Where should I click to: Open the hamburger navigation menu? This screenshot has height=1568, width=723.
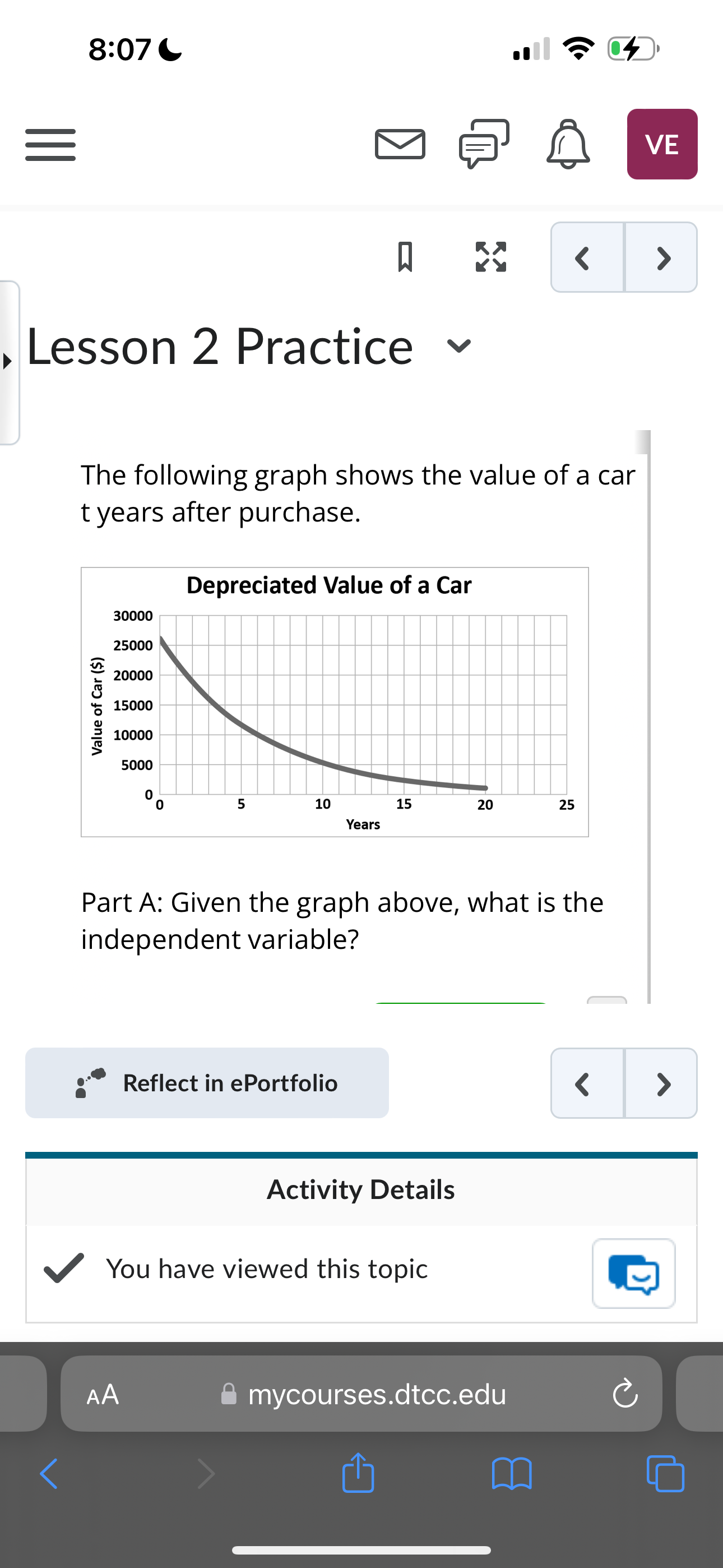point(49,144)
